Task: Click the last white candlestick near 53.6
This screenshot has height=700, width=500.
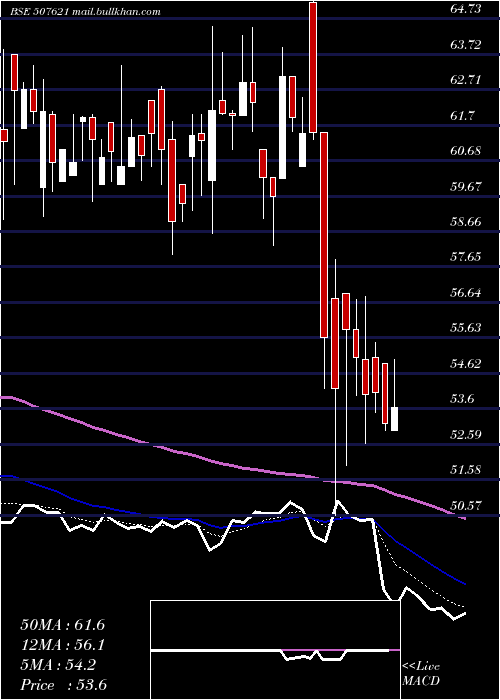Action: pyautogui.click(x=395, y=419)
